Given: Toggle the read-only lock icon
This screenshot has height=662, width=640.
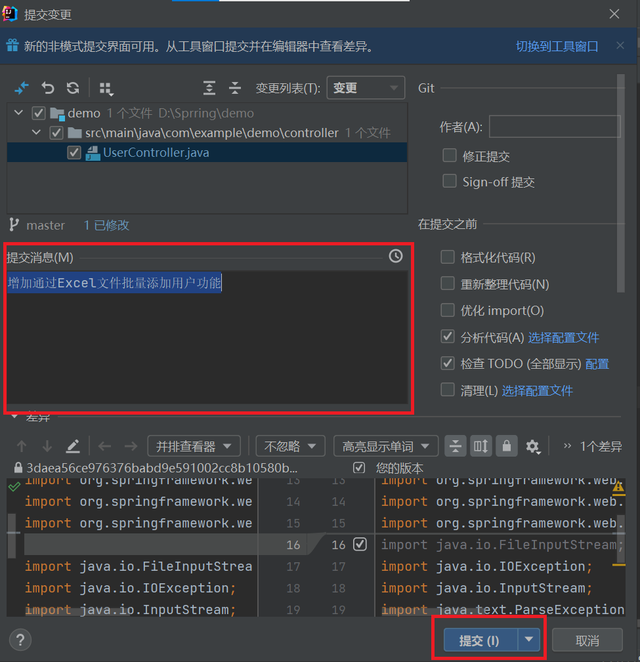Looking at the screenshot, I should 506,446.
